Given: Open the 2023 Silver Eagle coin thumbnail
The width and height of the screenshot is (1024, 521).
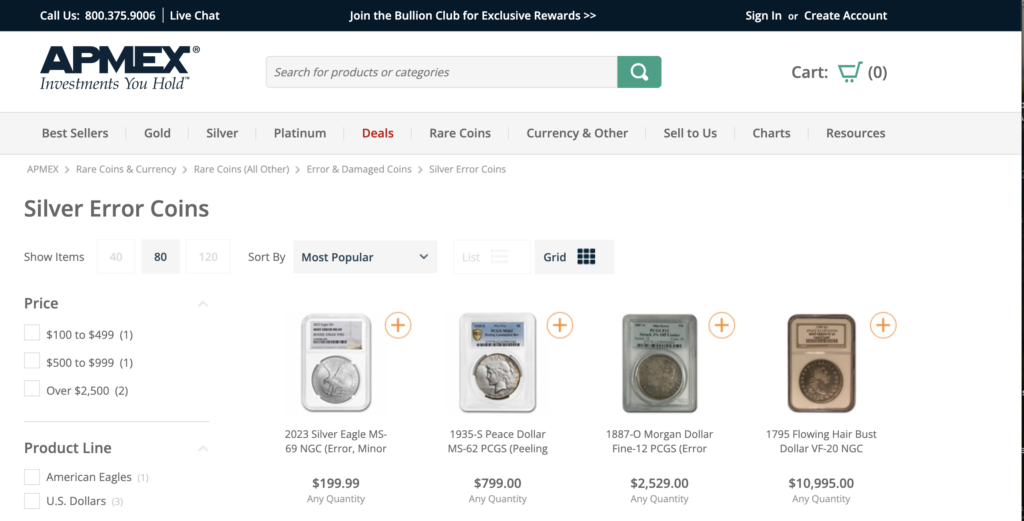Looking at the screenshot, I should pyautogui.click(x=336, y=363).
